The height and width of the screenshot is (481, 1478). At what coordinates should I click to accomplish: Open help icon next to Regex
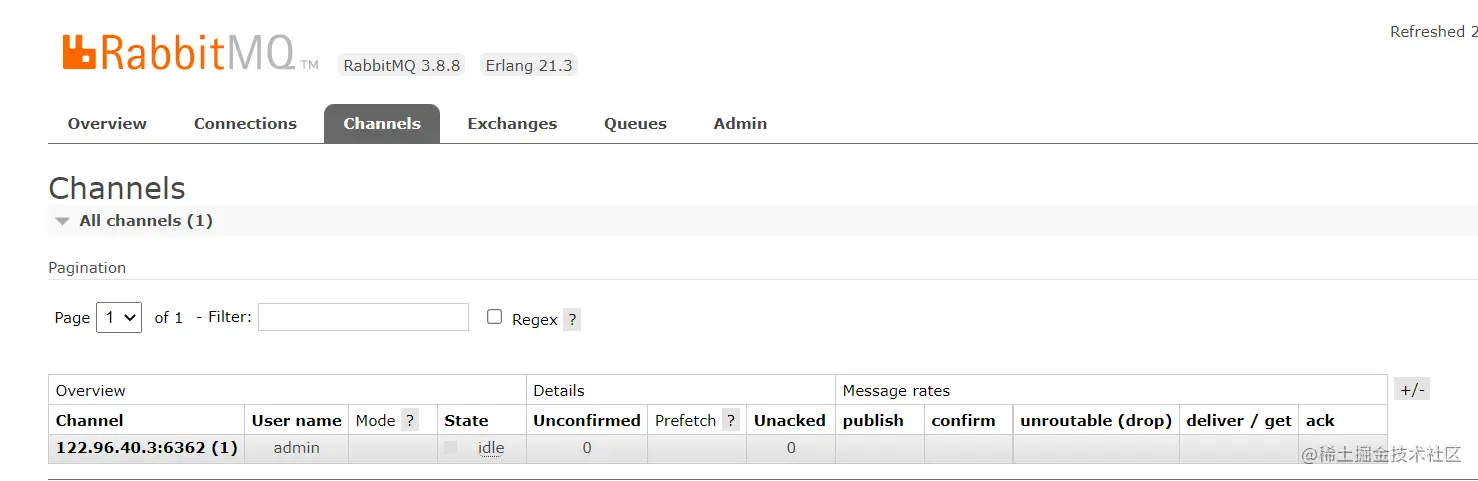(x=572, y=319)
